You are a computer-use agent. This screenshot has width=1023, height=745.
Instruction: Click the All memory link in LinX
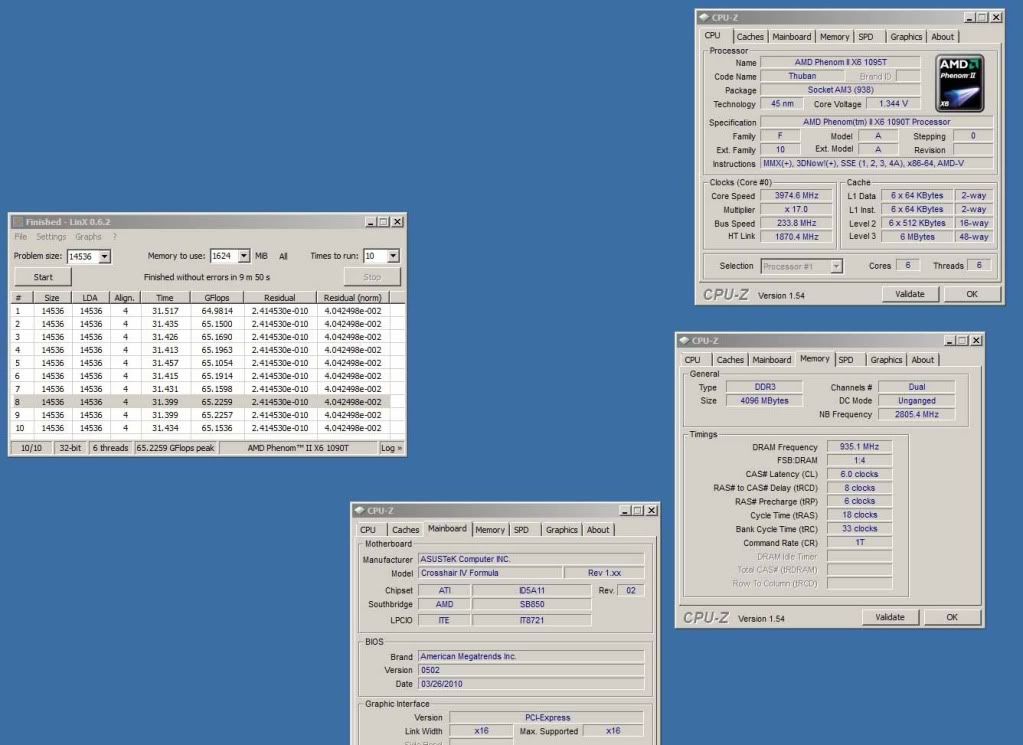pos(283,256)
